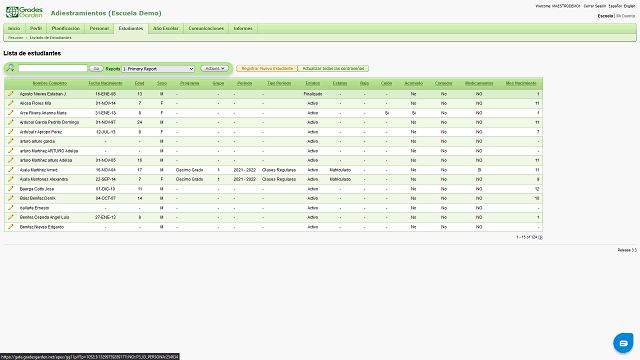Switch to the Comunicaciones tab
Screen dimensions: 640x360
pyautogui.click(x=206, y=29)
